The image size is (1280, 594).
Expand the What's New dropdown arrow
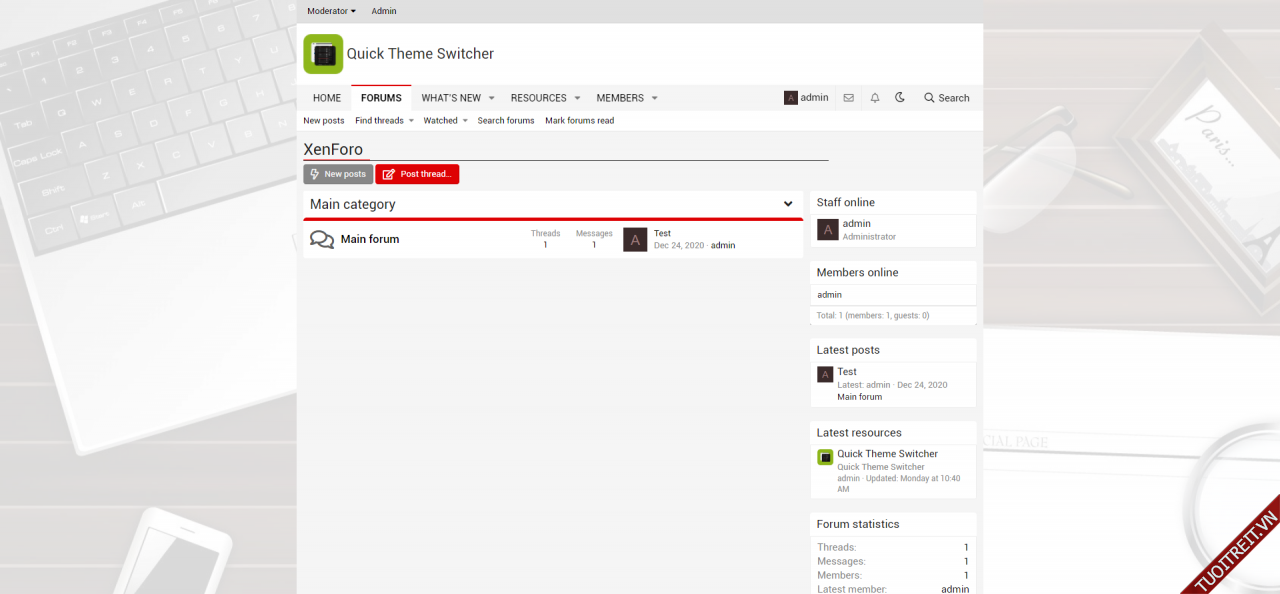click(x=491, y=98)
